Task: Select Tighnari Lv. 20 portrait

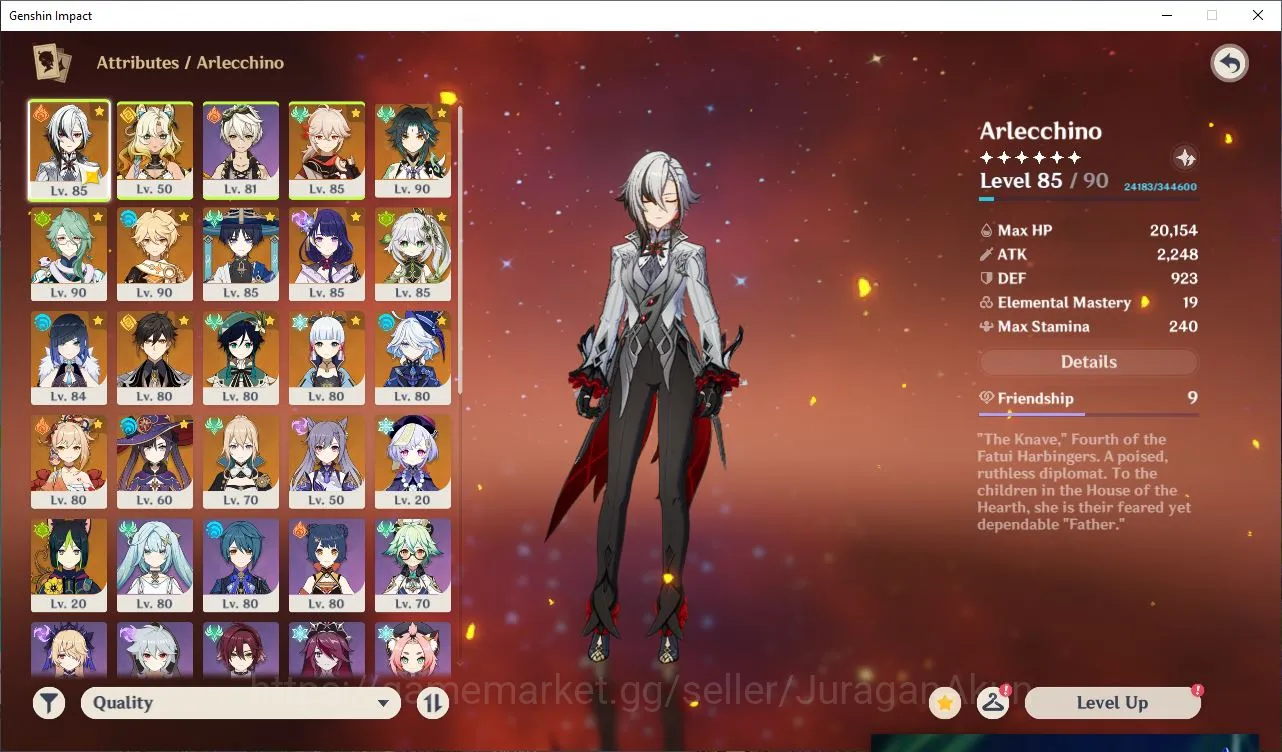Action: tap(69, 566)
